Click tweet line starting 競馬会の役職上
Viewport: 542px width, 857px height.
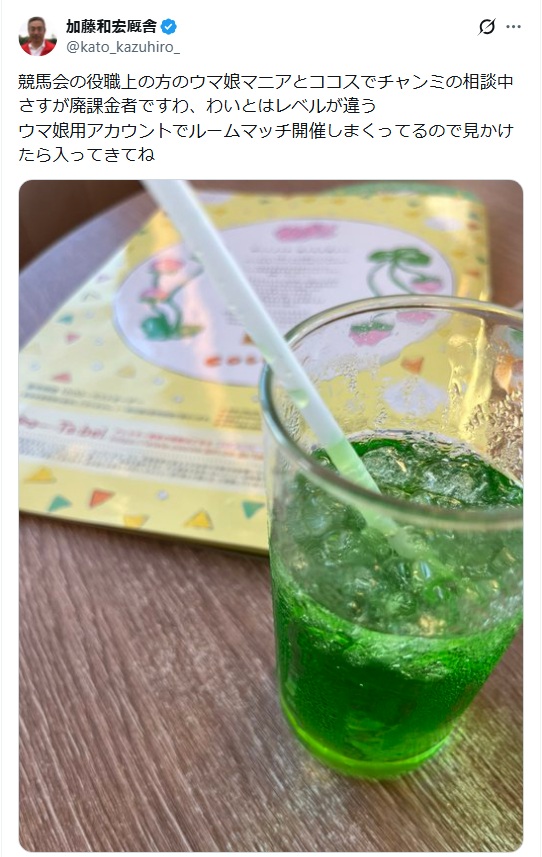[x=266, y=81]
